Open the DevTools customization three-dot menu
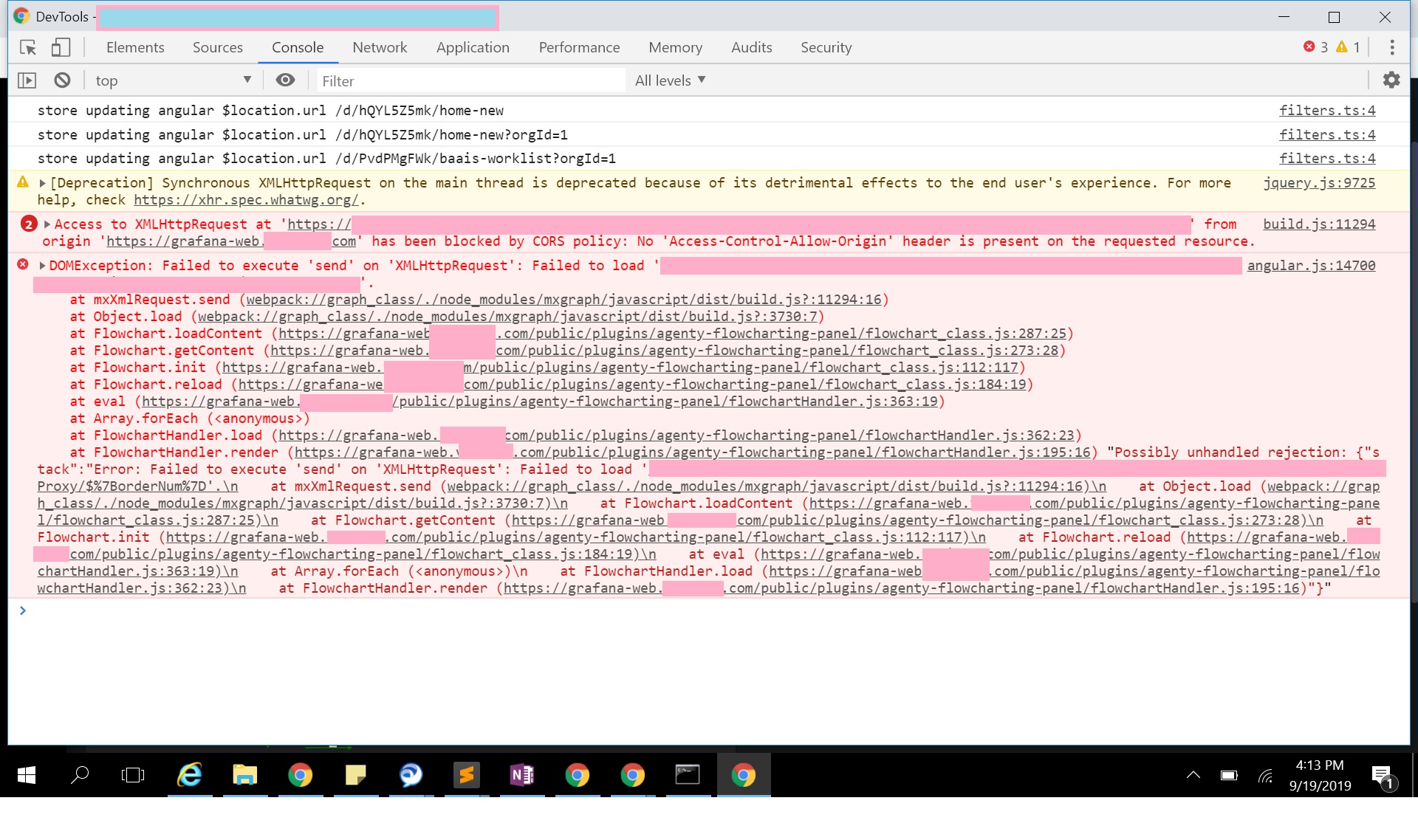This screenshot has height=840, width=1418. tap(1391, 47)
